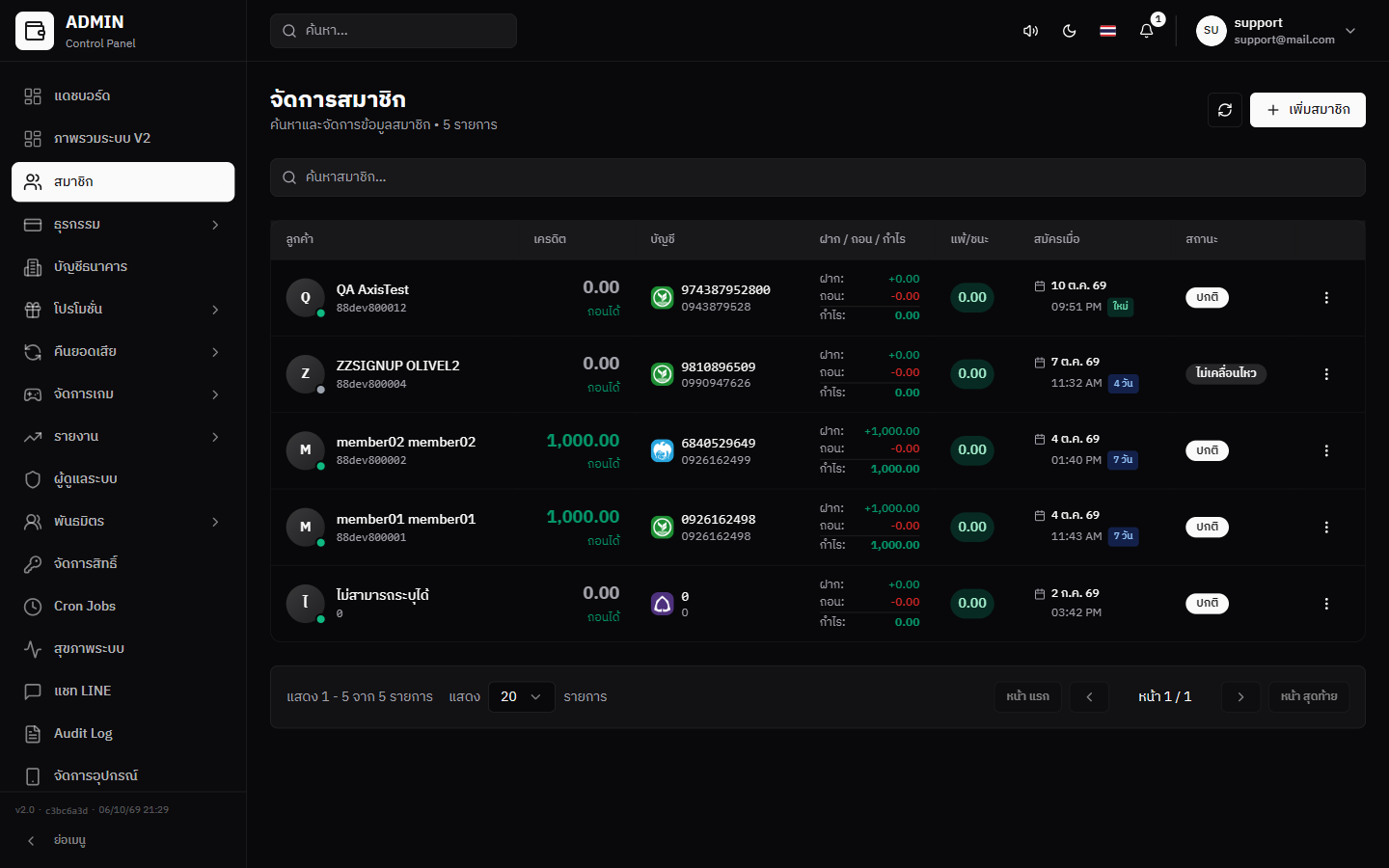
Task: Click Kasikorn bank icon beside 974387952800
Action: [662, 298]
